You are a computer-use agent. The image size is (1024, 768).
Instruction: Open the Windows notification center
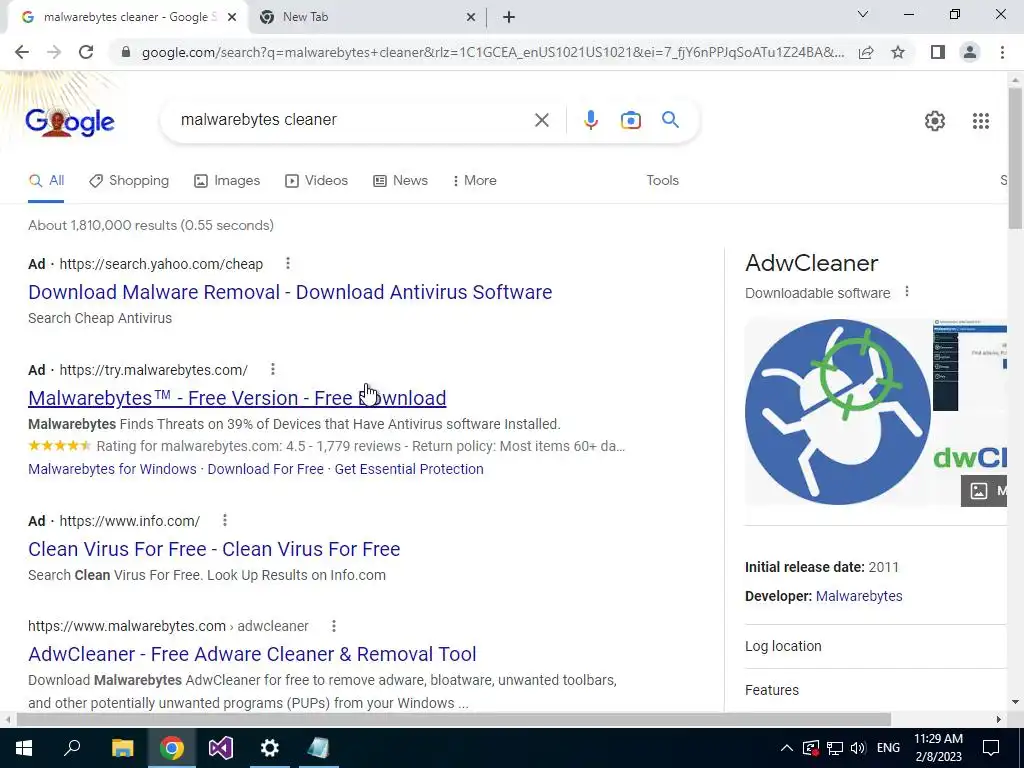991,748
